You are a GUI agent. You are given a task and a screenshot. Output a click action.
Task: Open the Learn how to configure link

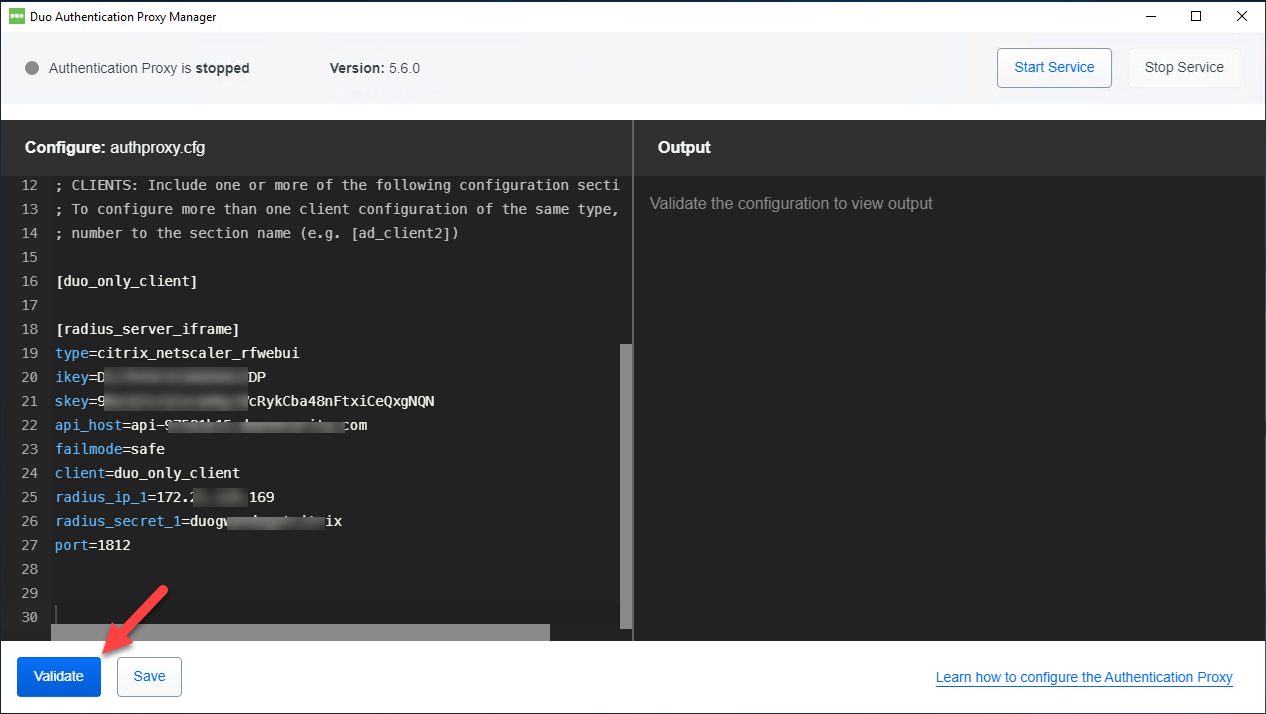[x=1084, y=677]
